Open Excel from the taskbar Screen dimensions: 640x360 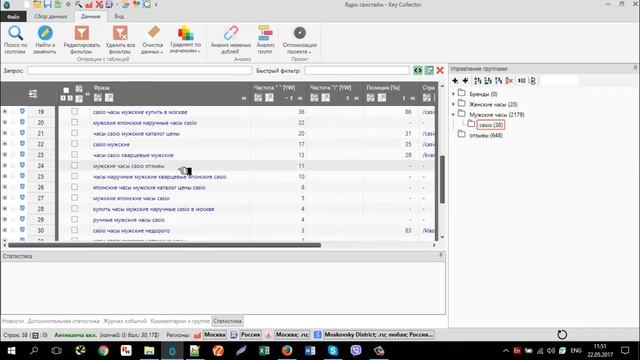(x=264, y=351)
